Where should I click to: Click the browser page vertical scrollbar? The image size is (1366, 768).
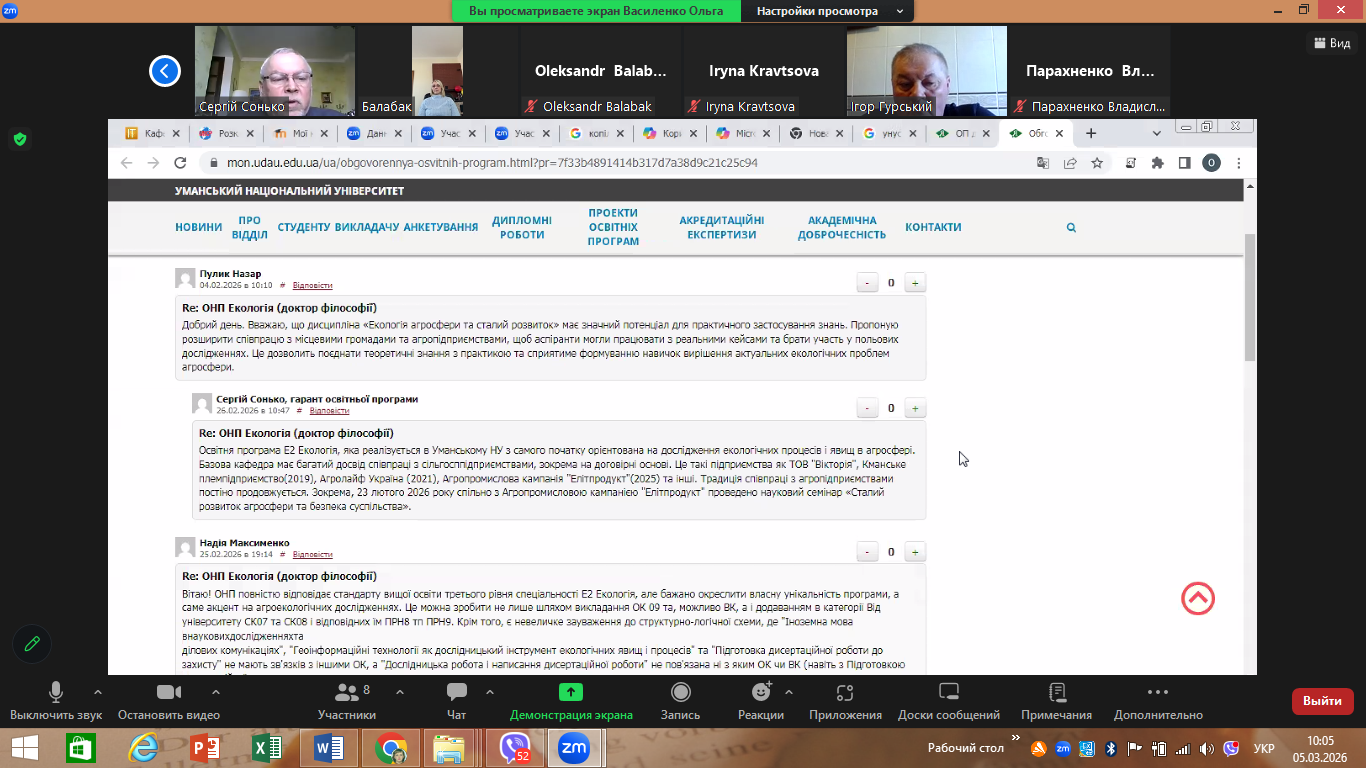coord(1249,300)
